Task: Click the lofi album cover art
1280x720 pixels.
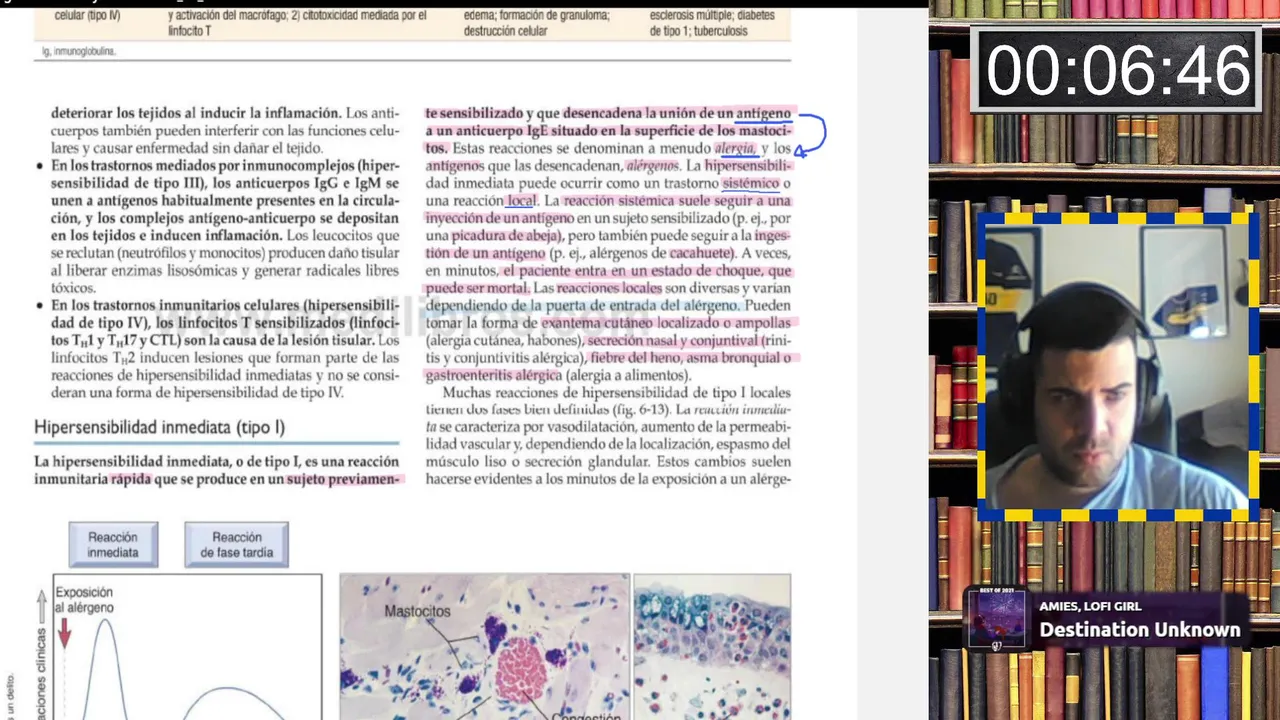Action: coord(996,619)
